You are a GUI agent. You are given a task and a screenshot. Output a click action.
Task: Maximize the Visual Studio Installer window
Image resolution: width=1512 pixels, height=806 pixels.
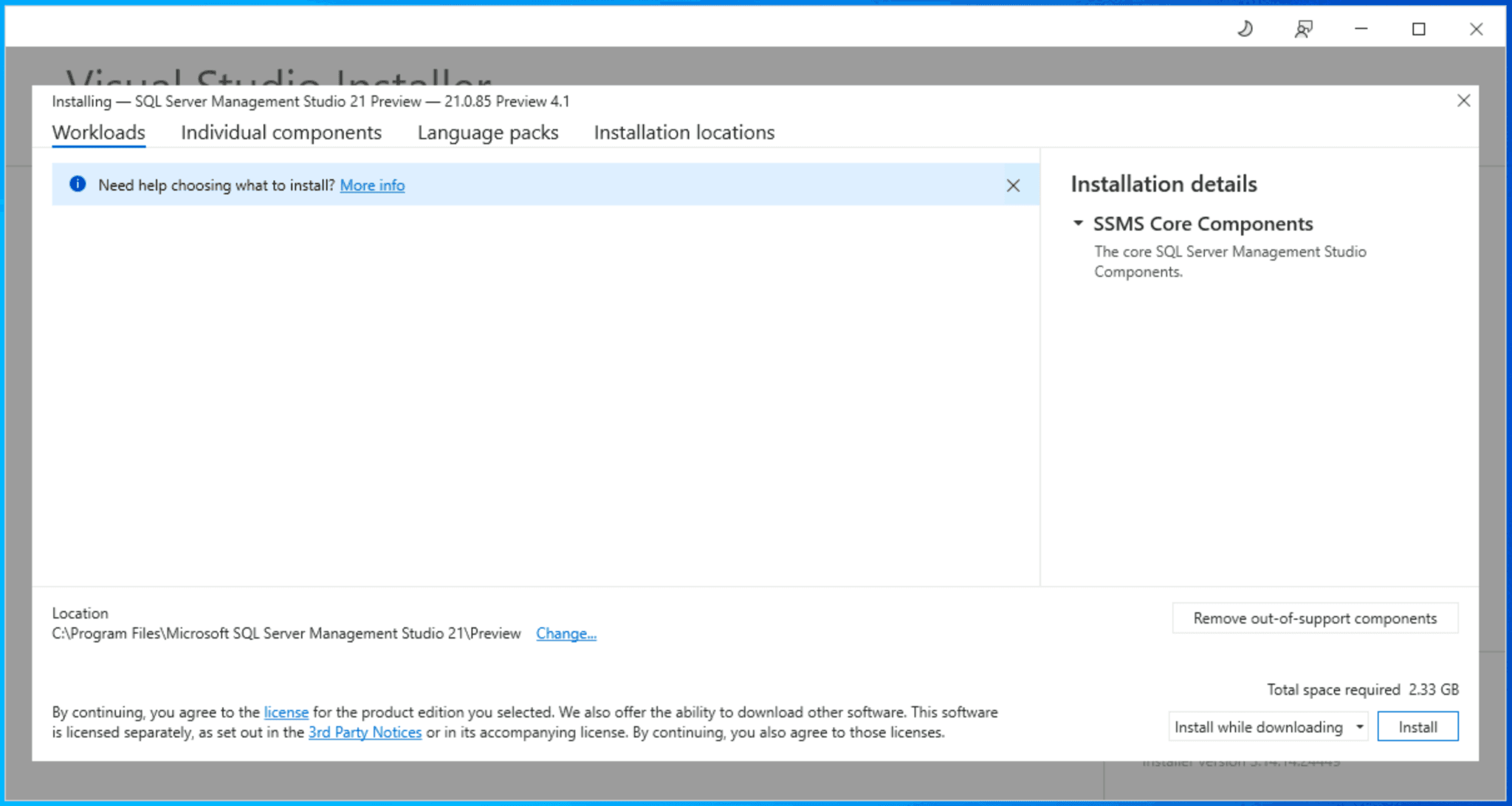point(1417,30)
